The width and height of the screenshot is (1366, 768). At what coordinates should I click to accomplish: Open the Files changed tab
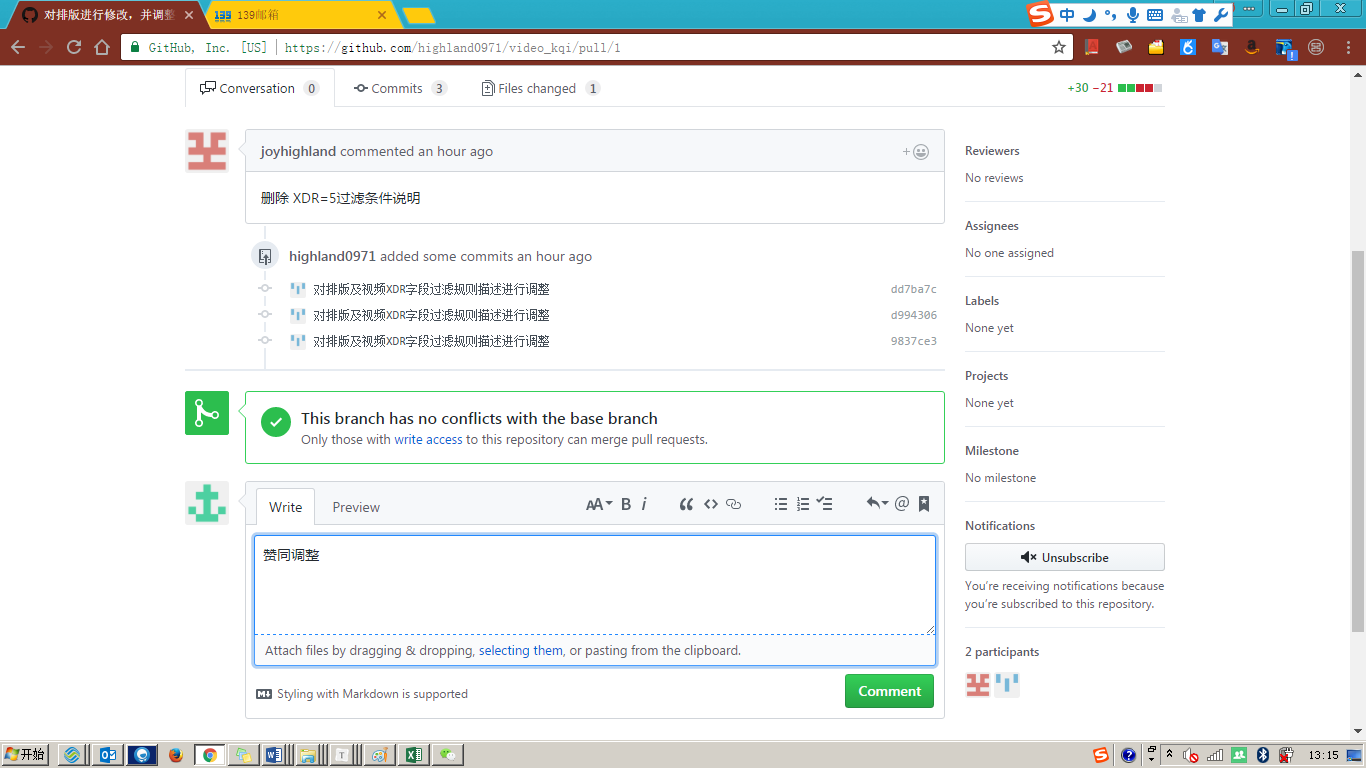tap(540, 88)
